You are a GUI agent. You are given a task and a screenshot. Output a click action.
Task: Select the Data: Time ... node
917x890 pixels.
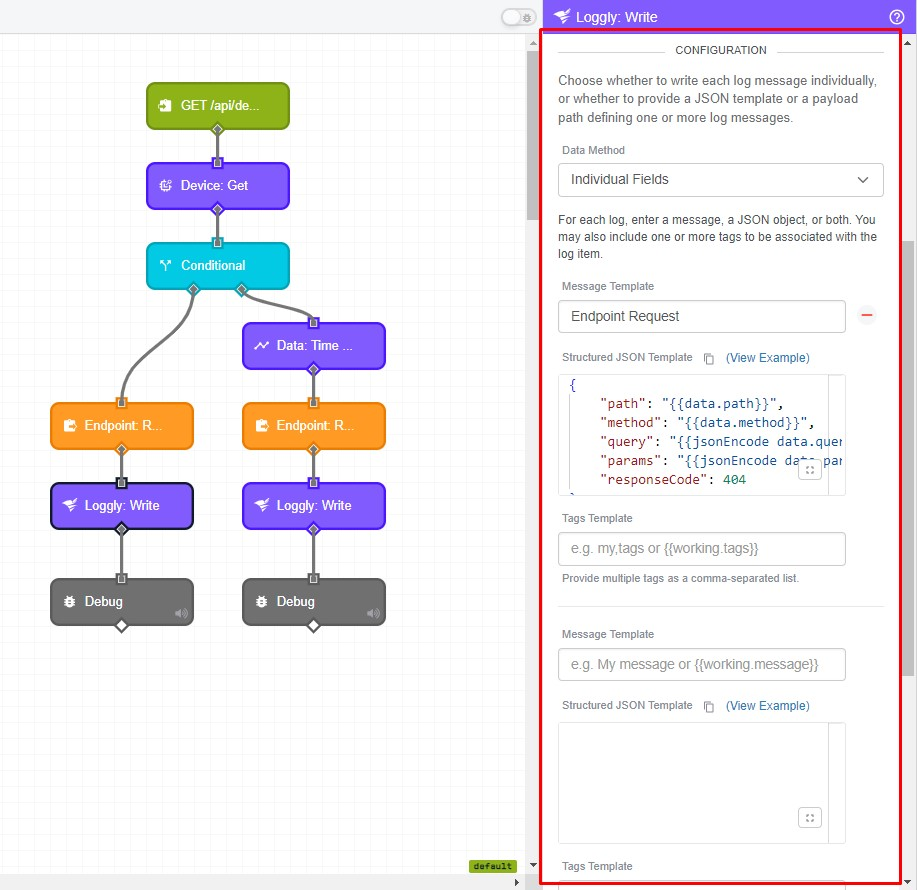(x=314, y=346)
